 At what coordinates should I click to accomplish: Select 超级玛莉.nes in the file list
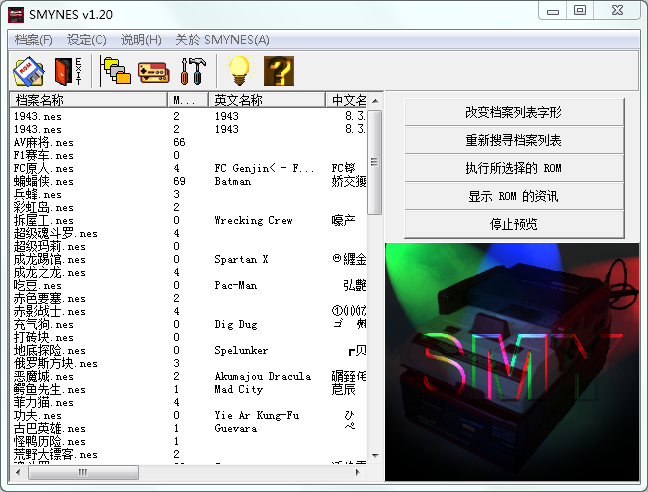(x=50, y=246)
